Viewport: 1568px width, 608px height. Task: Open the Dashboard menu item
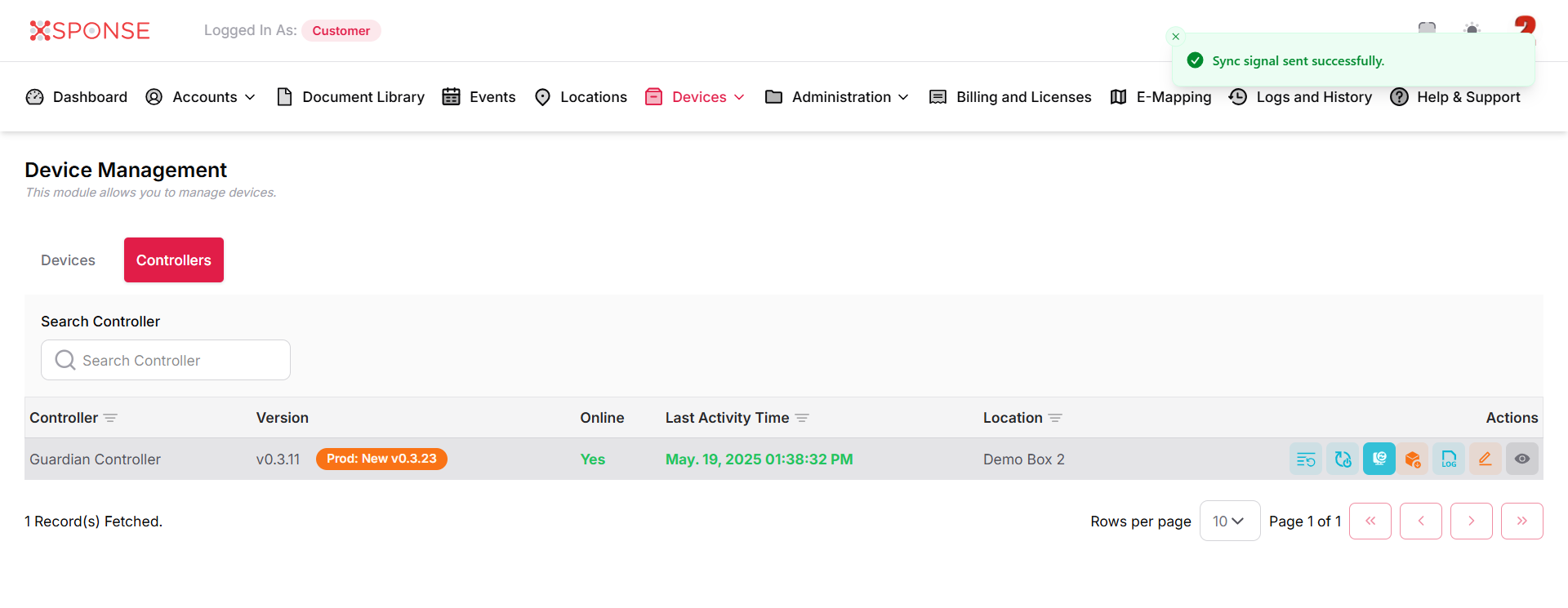(77, 97)
